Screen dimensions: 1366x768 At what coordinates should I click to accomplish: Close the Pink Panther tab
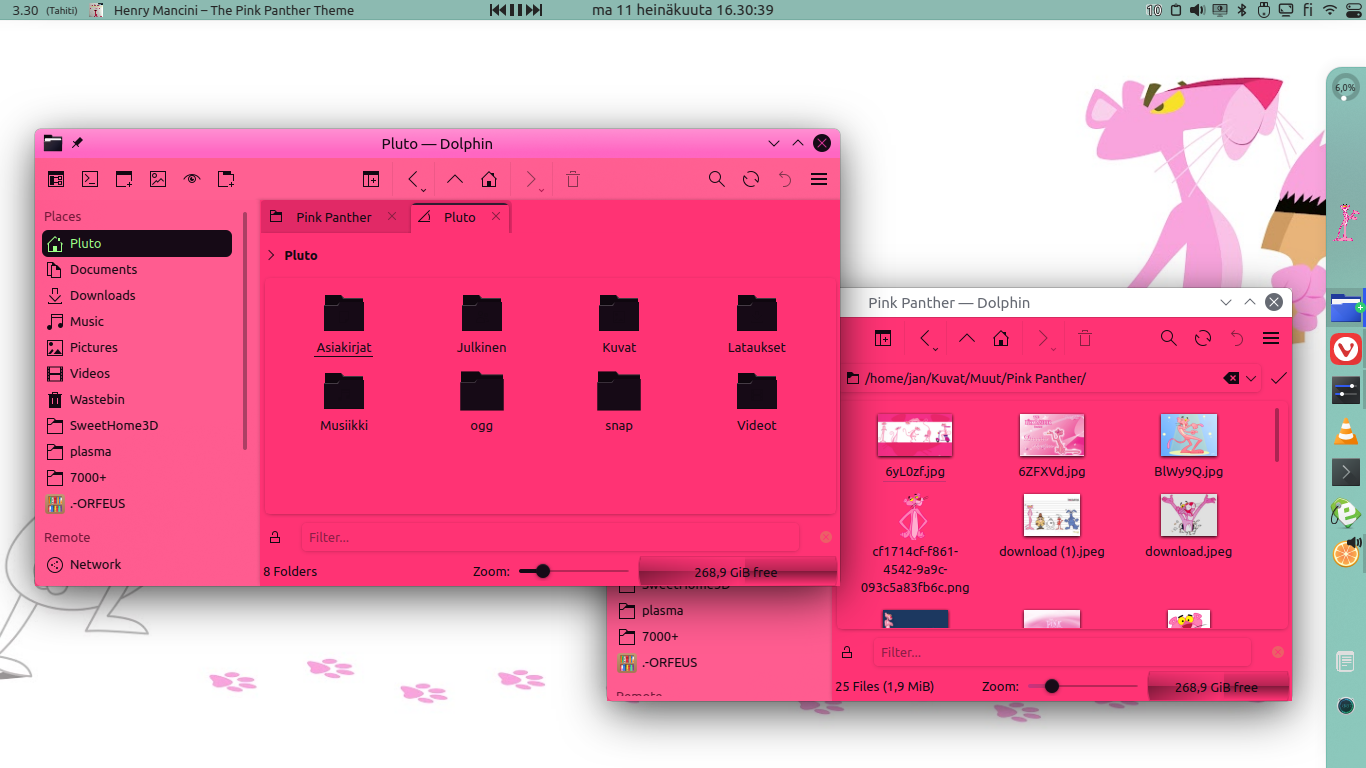(392, 216)
